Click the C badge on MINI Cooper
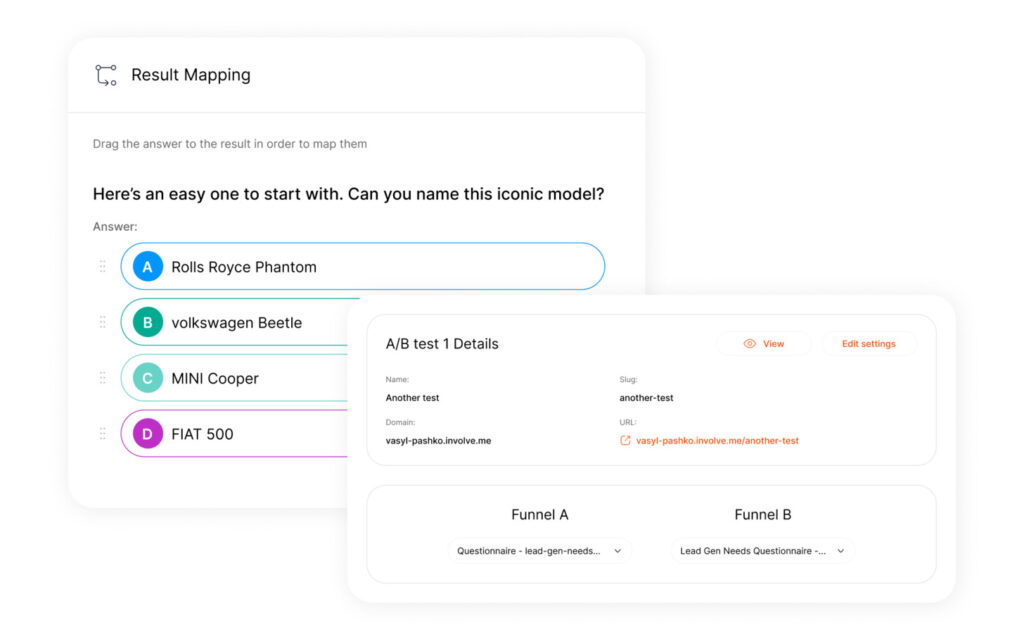Screen dimensions: 1024x639 click(147, 378)
